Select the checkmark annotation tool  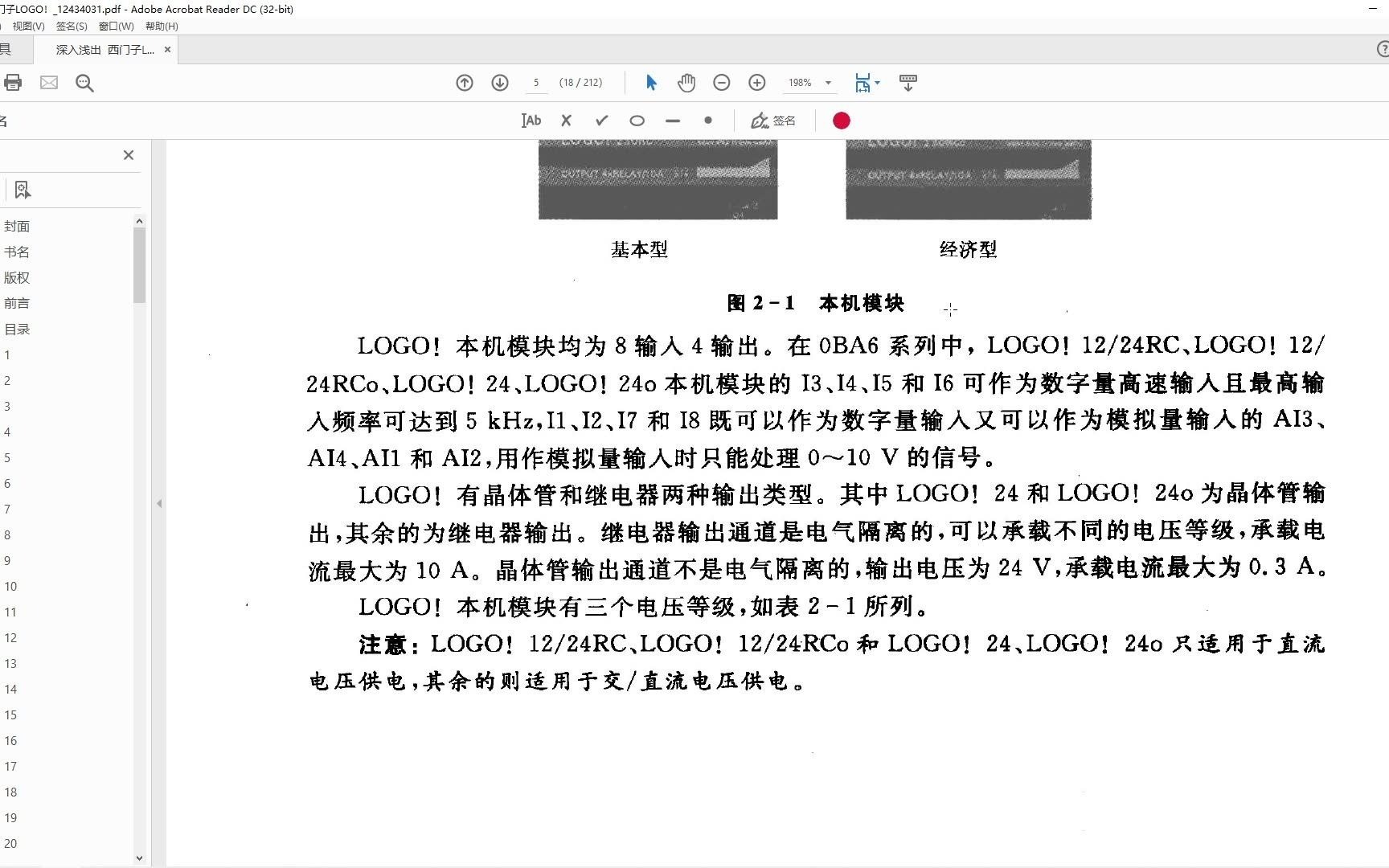600,120
